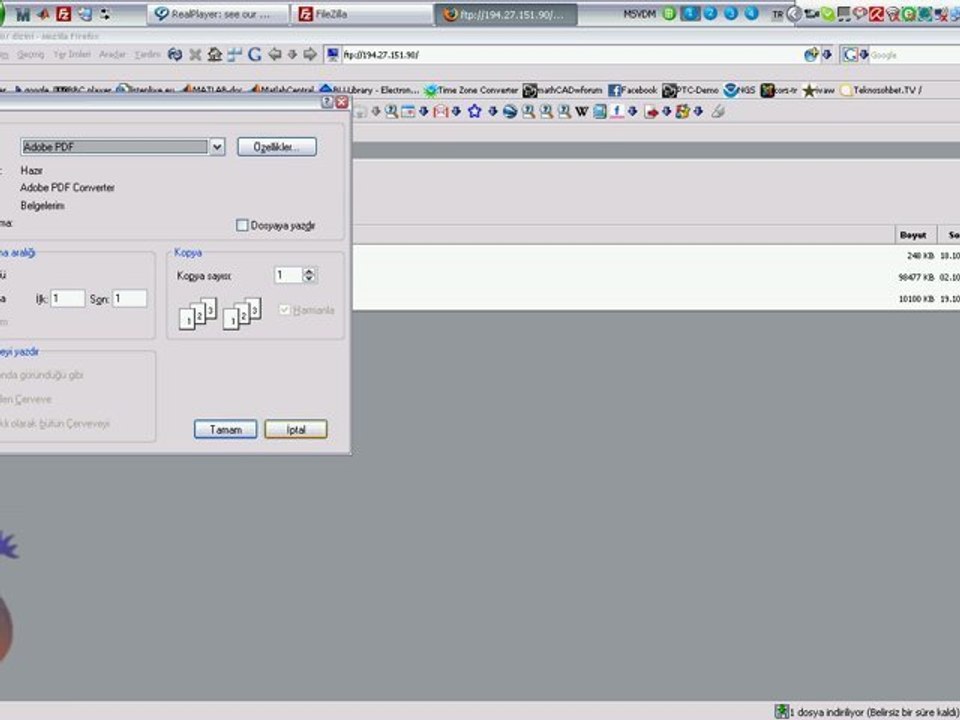Click the back arrow navigation icon
The height and width of the screenshot is (720, 960).
click(275, 54)
